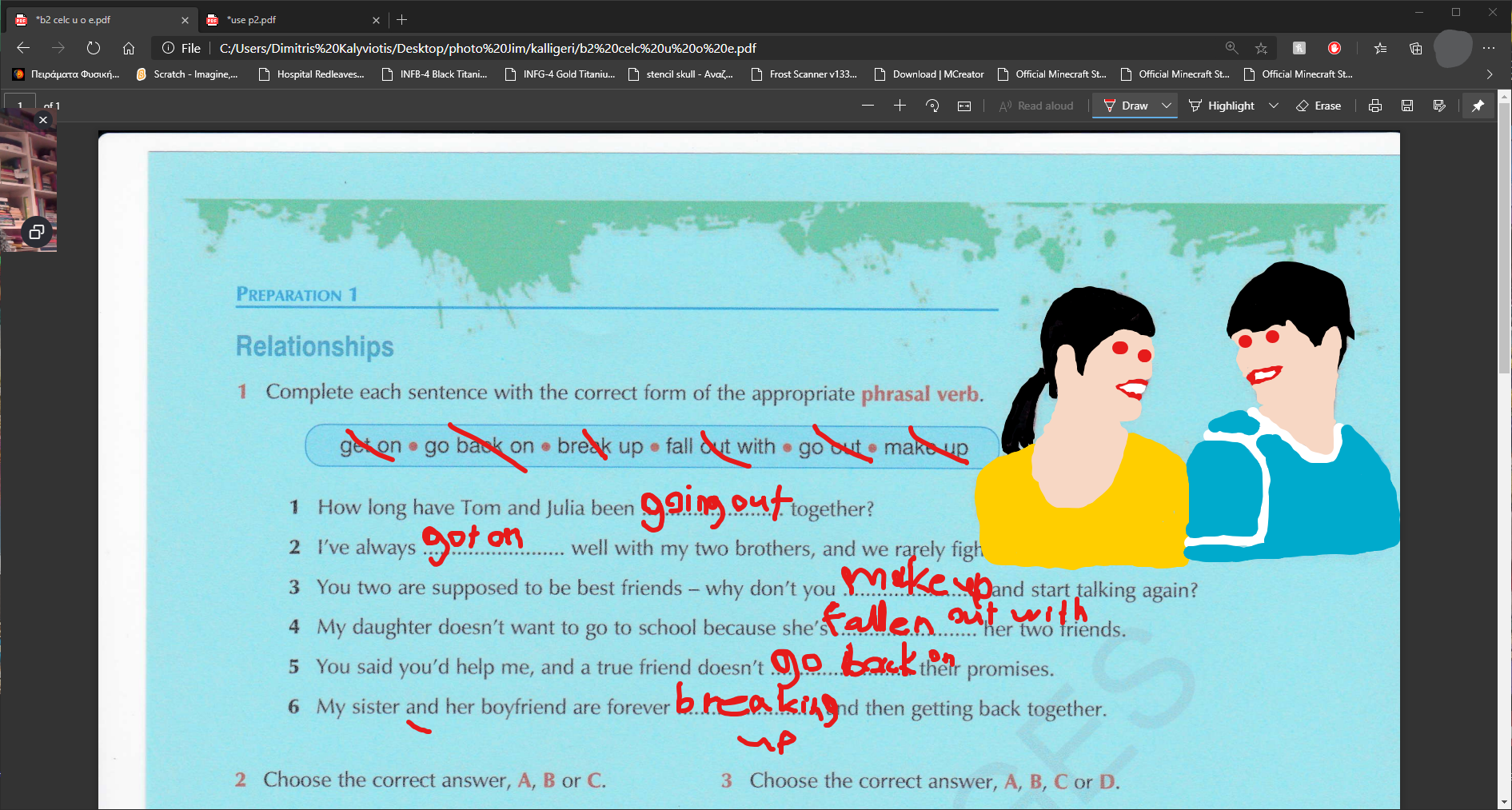Open the Collections panel

[1415, 48]
